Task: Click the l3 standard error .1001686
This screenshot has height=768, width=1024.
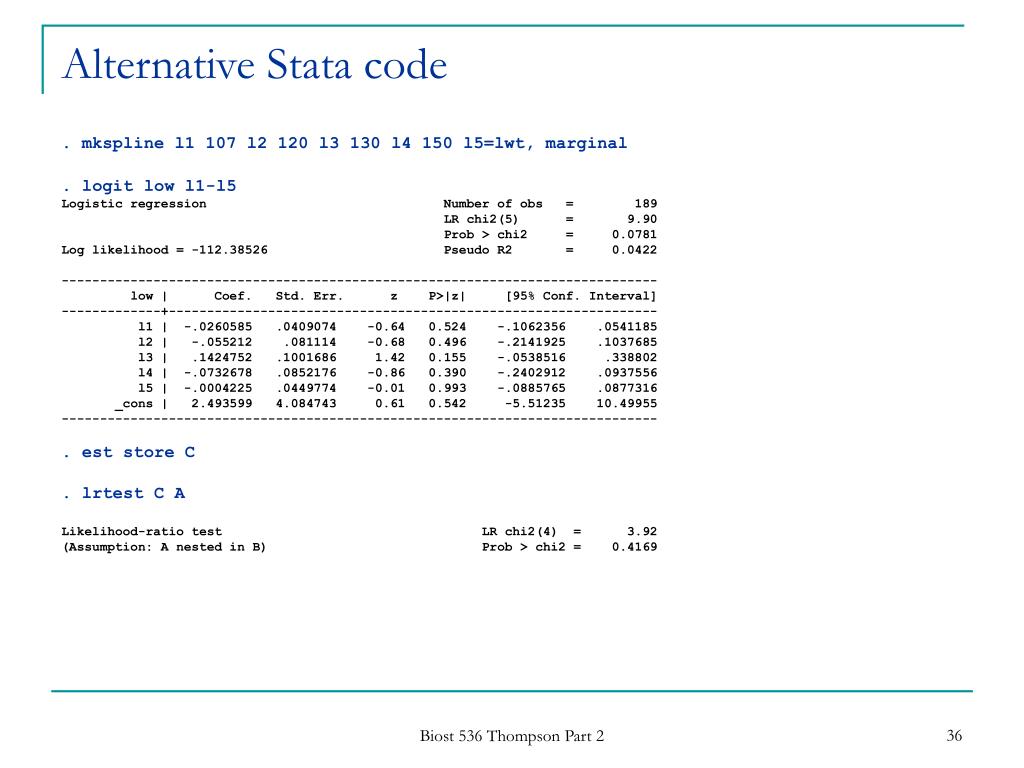Action: [306, 358]
